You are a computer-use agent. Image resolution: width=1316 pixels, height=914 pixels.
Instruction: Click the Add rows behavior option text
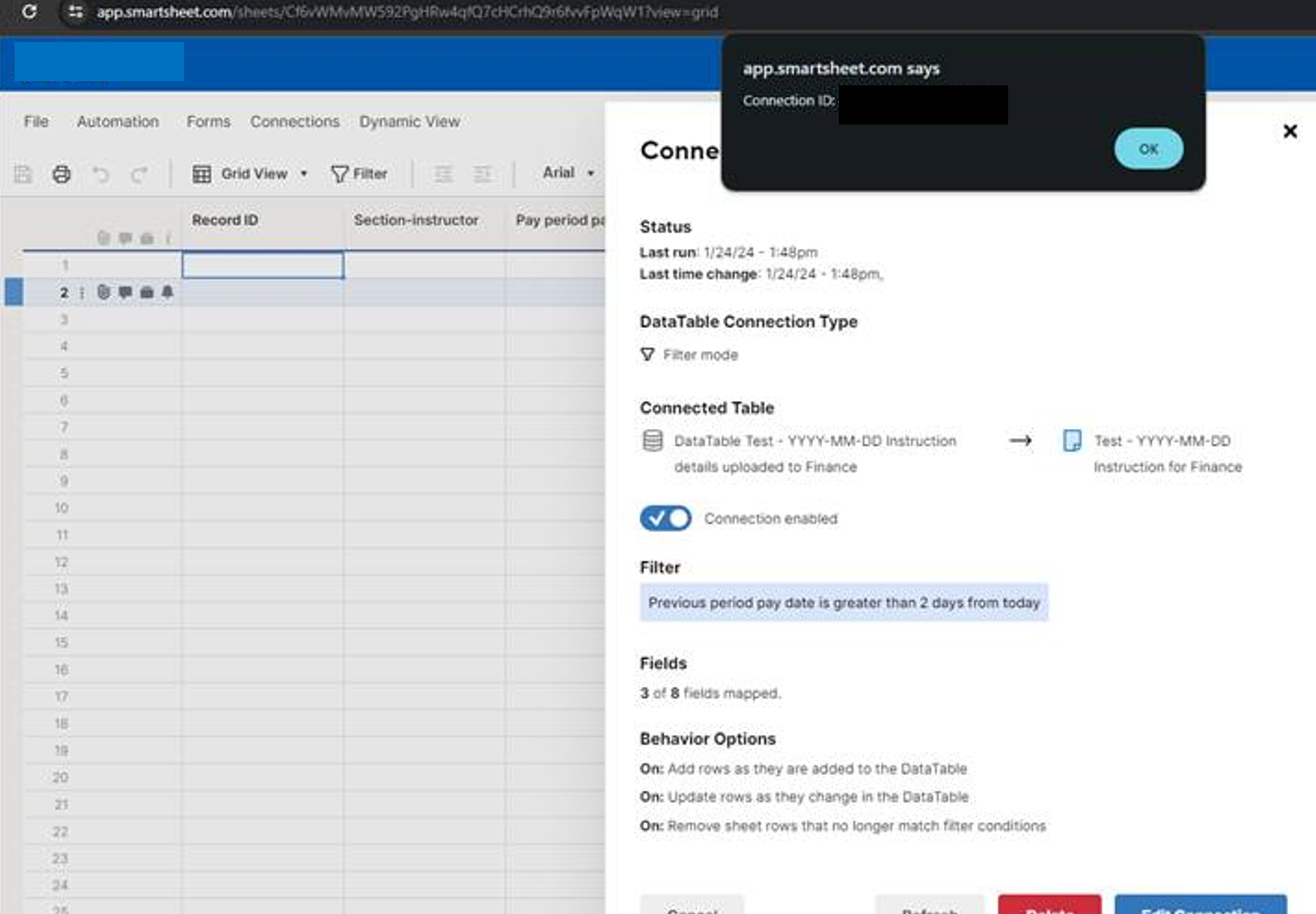click(x=803, y=768)
